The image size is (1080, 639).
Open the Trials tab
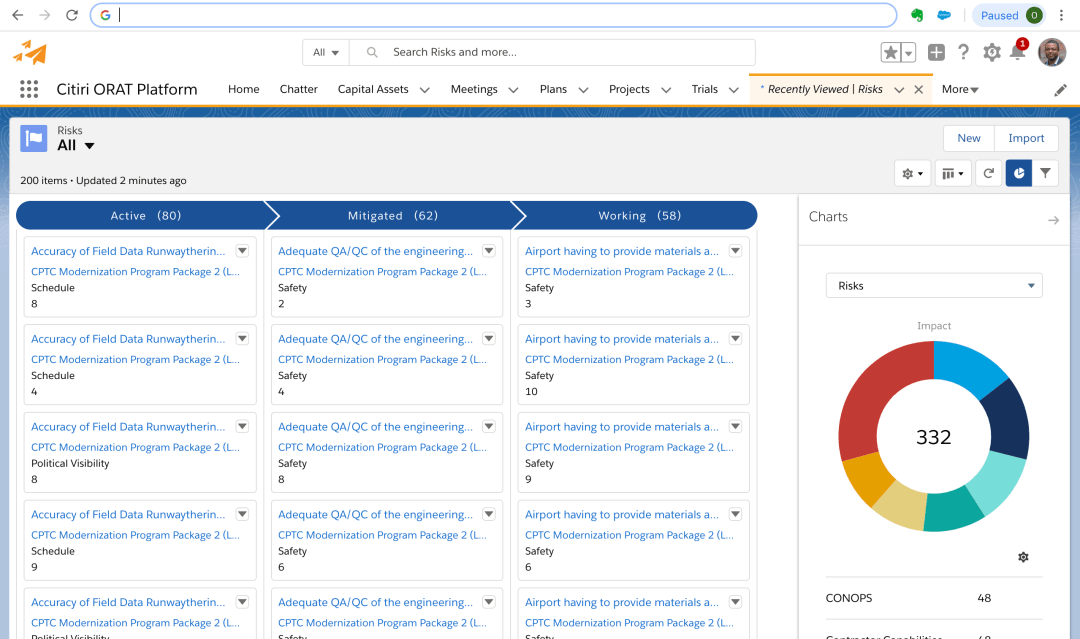tap(705, 90)
